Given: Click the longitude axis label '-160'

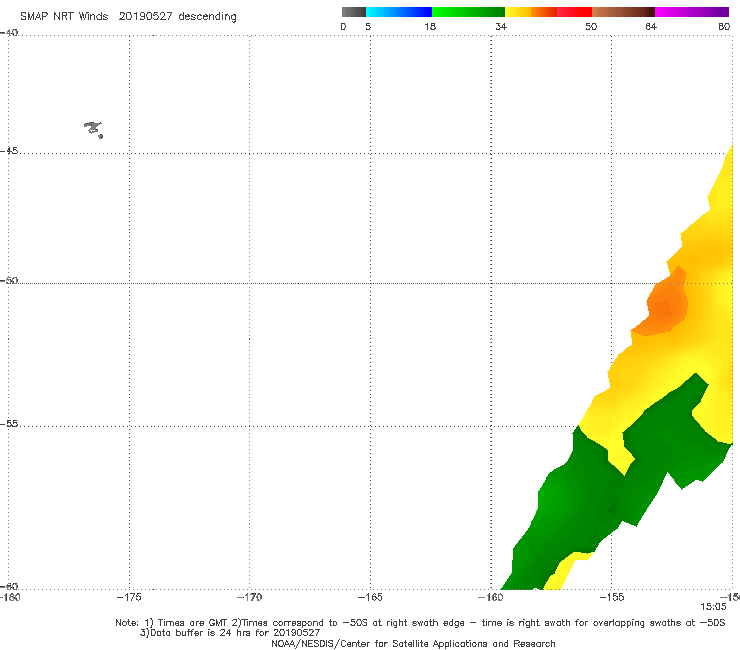Looking at the screenshot, I should [491, 597].
